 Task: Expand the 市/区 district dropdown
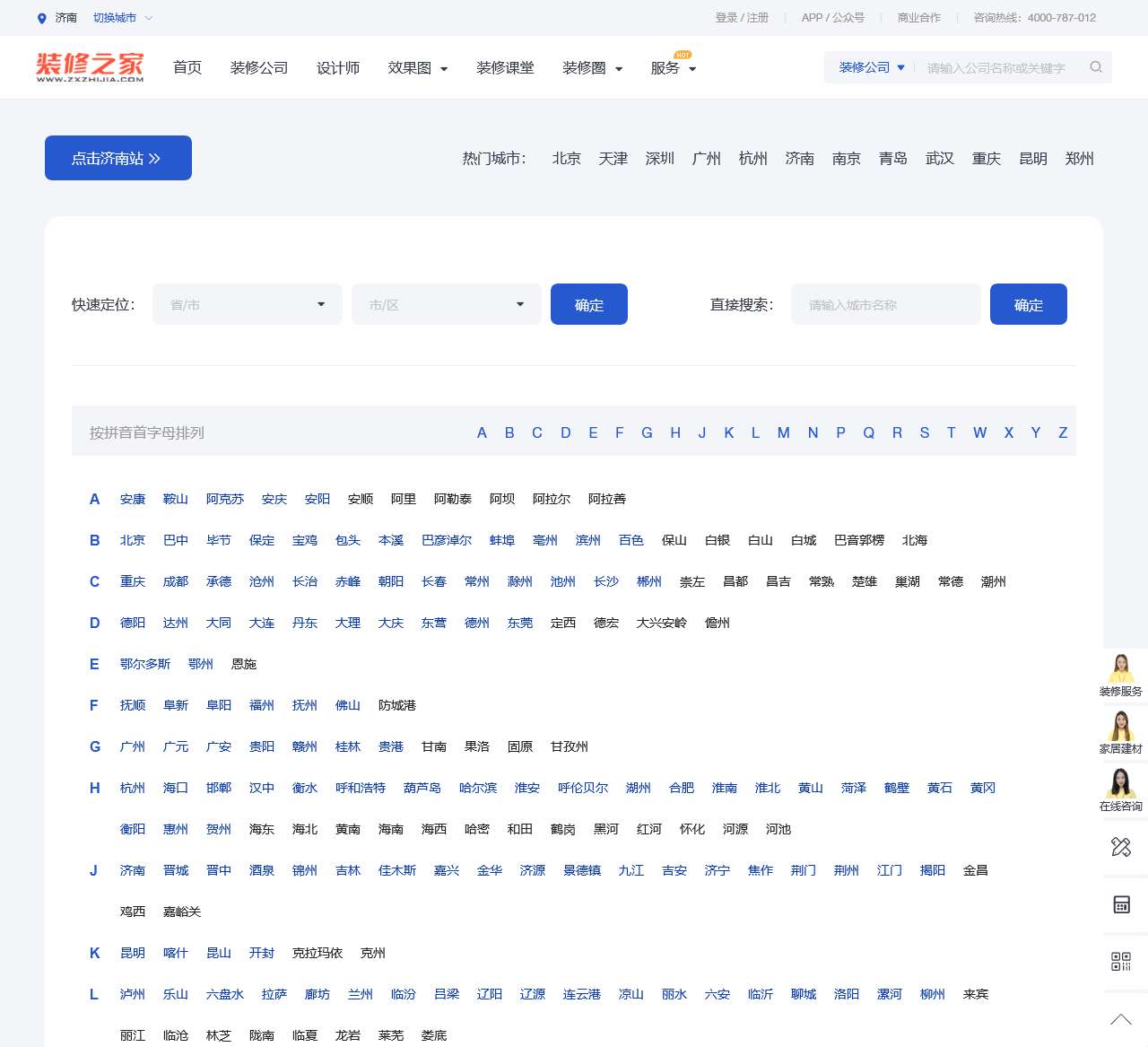point(446,305)
